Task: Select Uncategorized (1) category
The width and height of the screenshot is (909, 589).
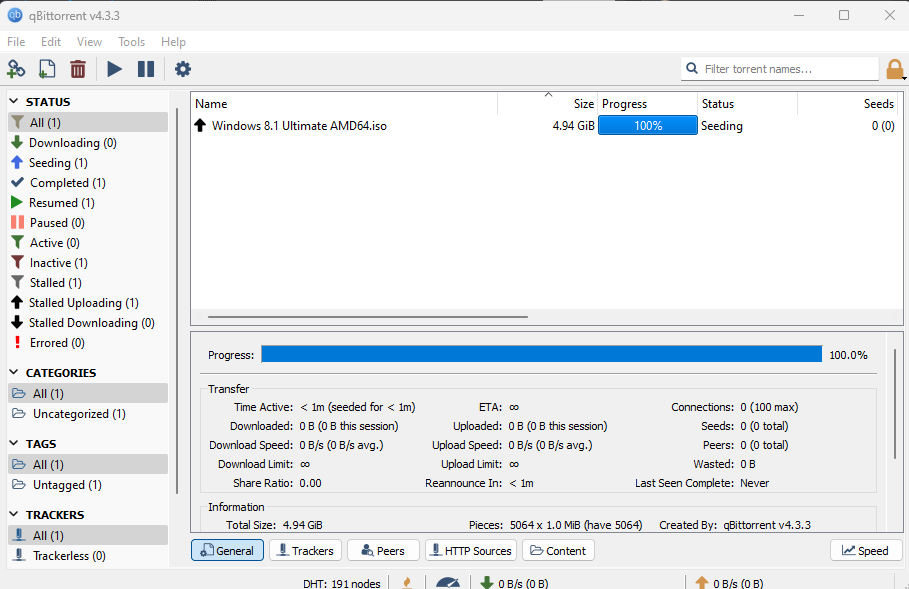Action: pos(88,414)
